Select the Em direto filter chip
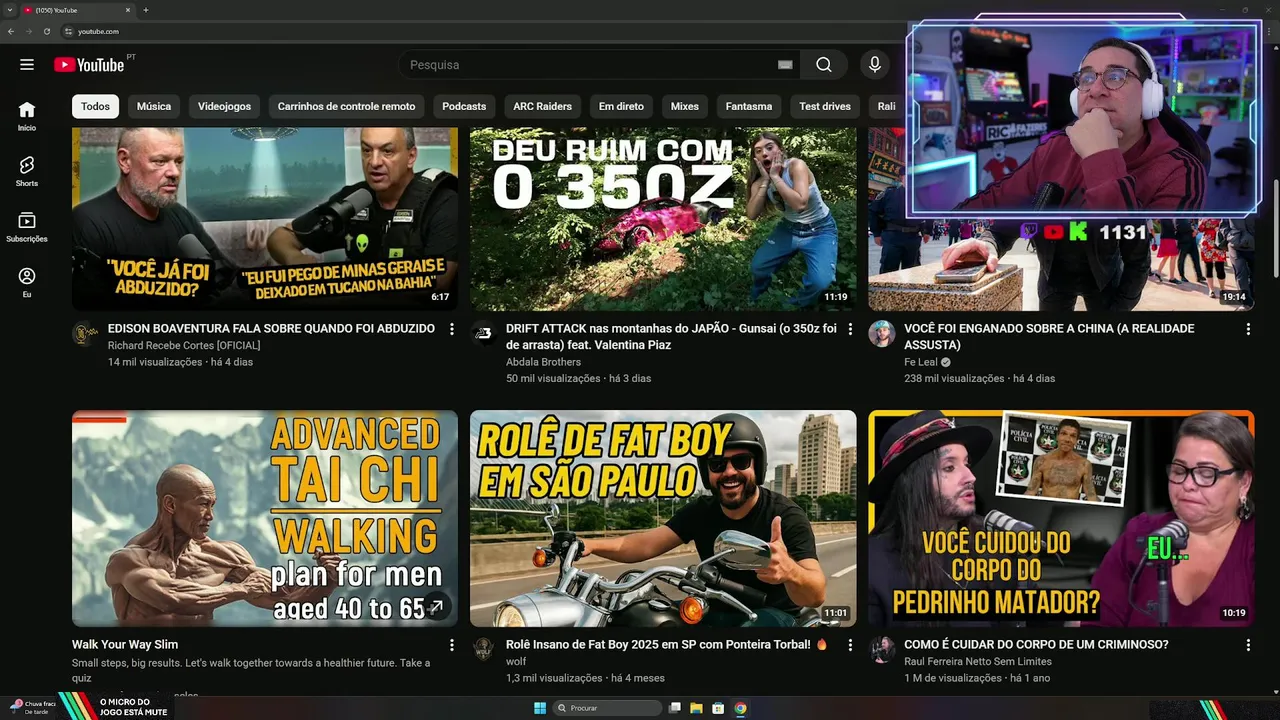Viewport: 1280px width, 720px height. point(621,106)
